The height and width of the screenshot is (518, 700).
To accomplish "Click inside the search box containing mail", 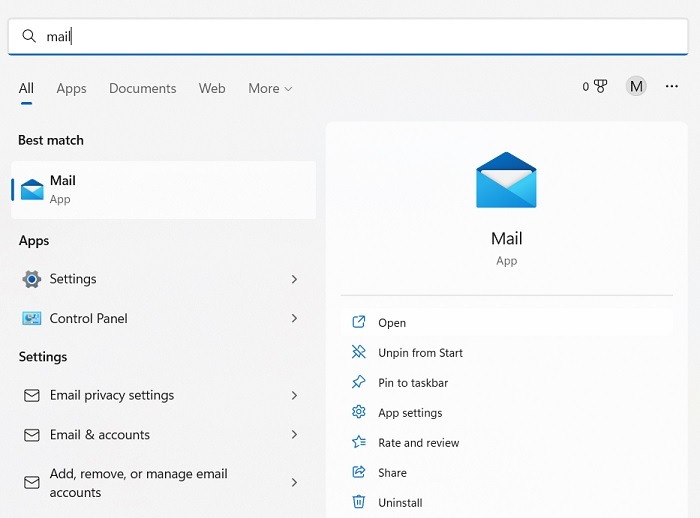I will 348,36.
